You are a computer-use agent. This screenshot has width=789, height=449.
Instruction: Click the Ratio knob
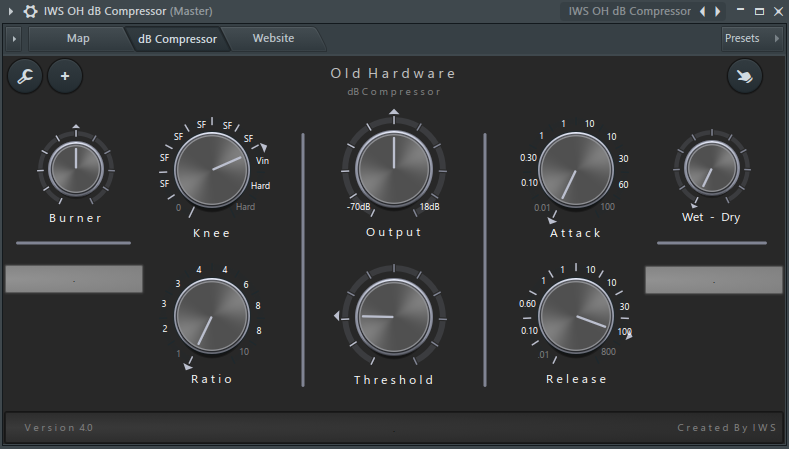pyautogui.click(x=212, y=316)
